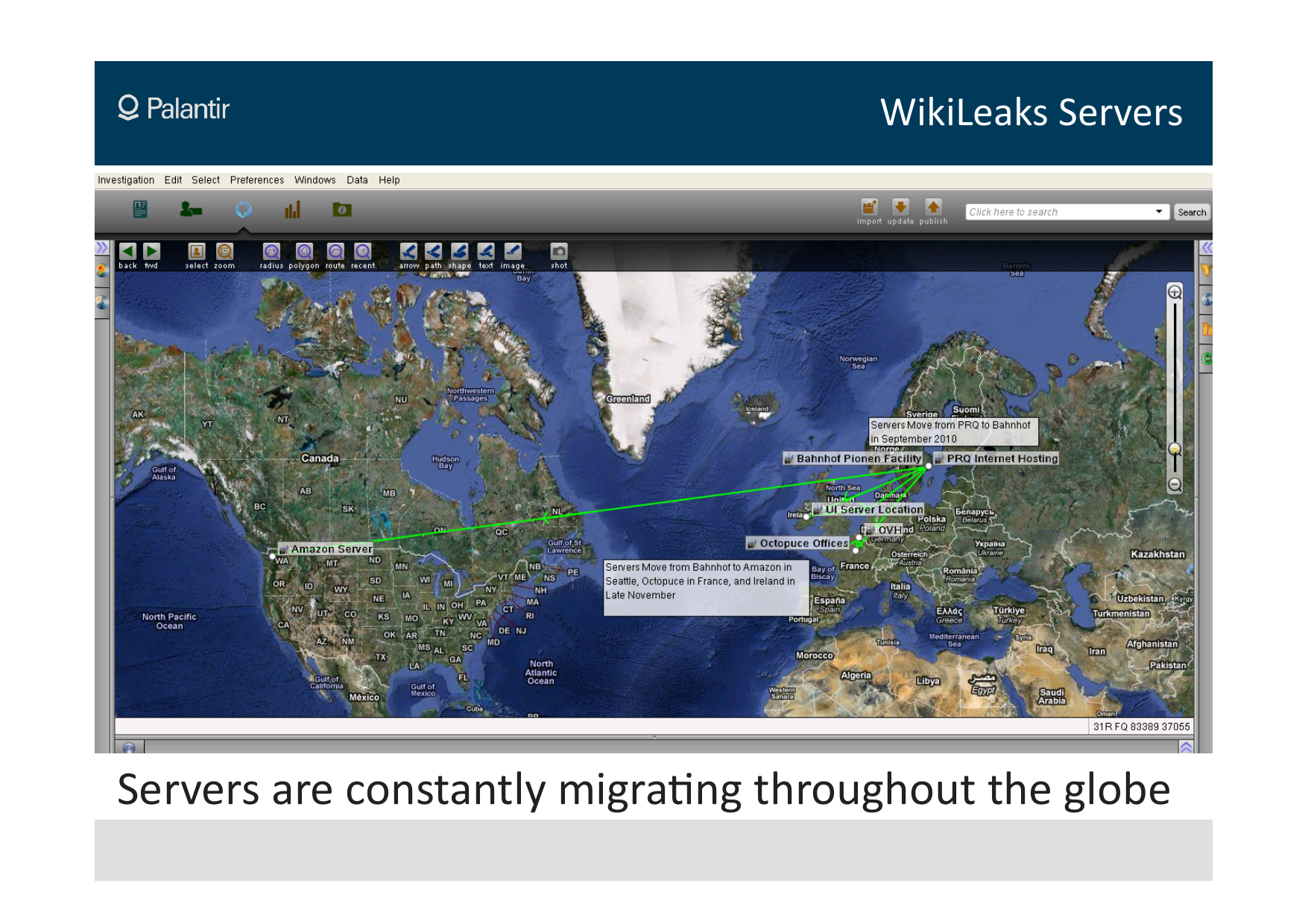The height and width of the screenshot is (924, 1308).
Task: Click the grey globe icon on left sidebar
Action: 103,303
